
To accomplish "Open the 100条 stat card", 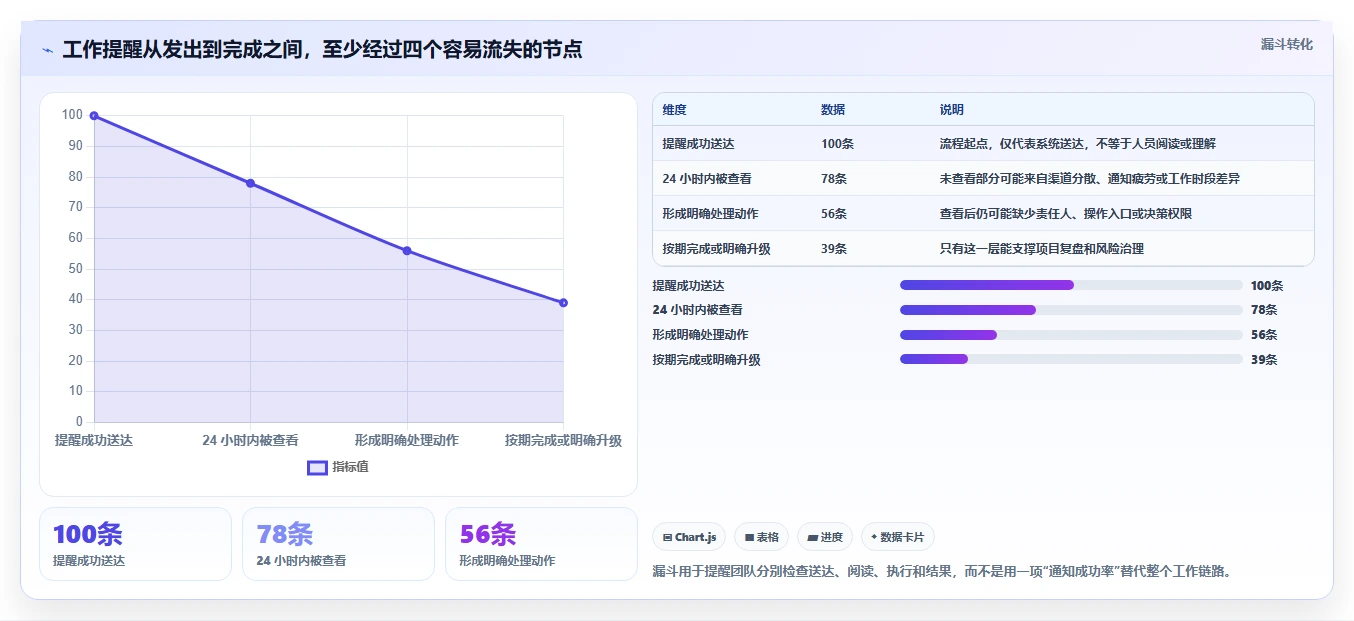I will (x=135, y=544).
